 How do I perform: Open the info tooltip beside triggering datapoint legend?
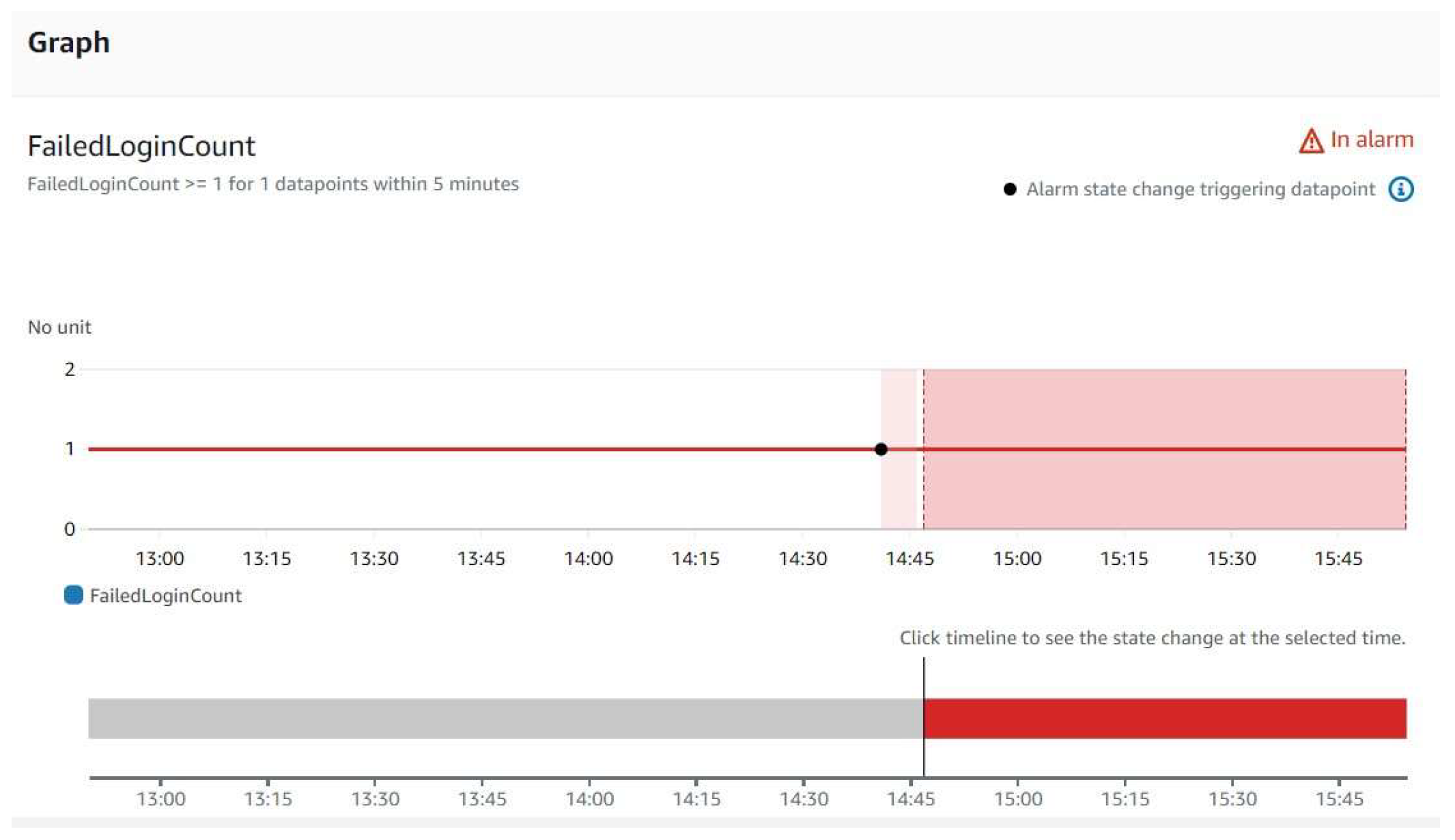click(1401, 190)
